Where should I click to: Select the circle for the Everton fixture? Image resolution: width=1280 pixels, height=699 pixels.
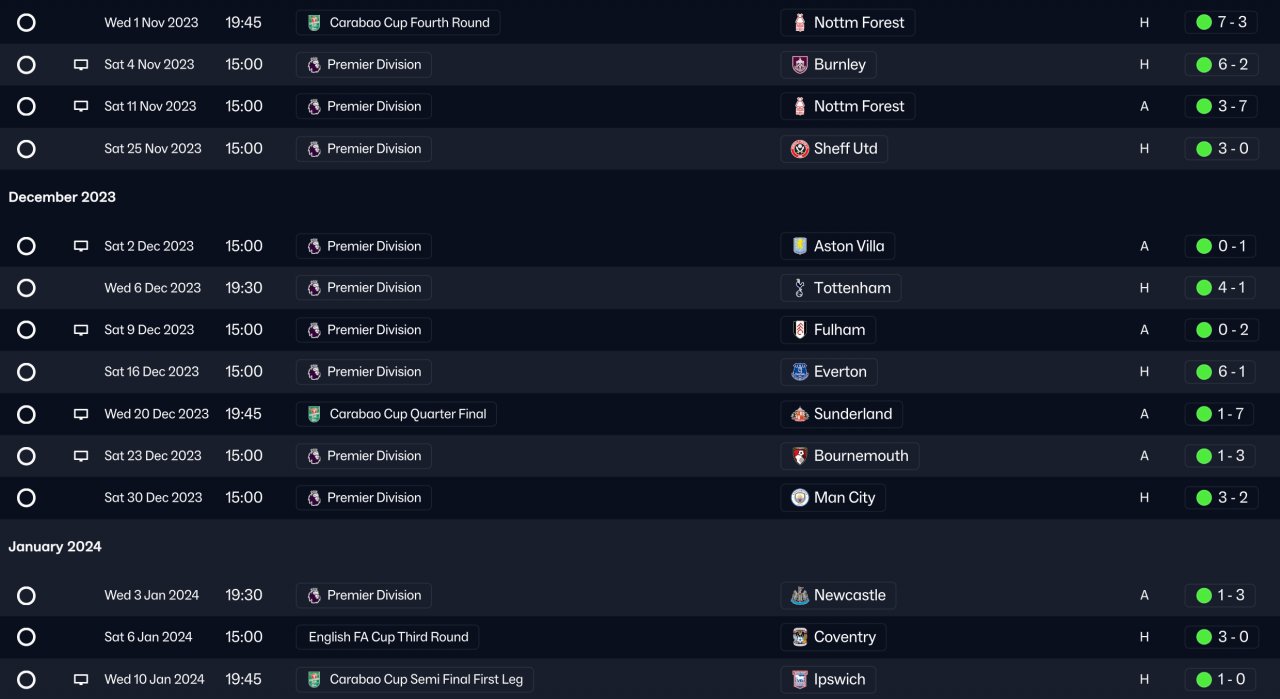[26, 372]
